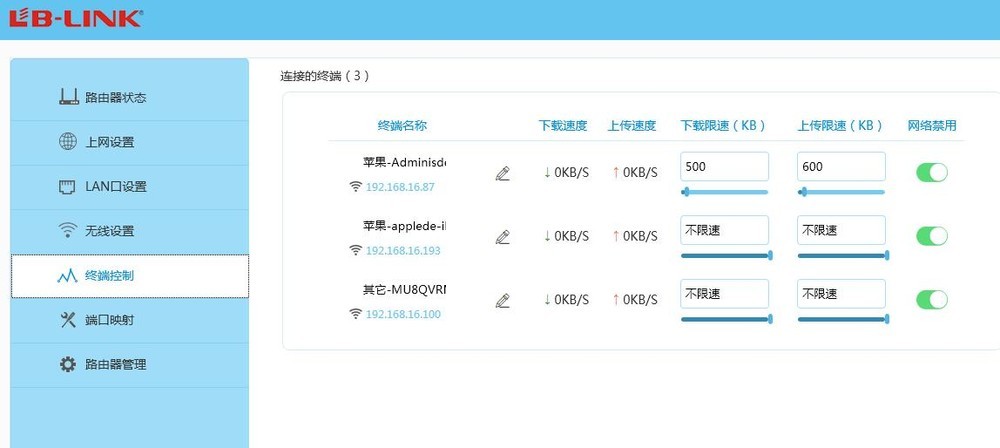This screenshot has width=1000, height=448.
Task: Edit name of 苹果-Adminisd device with pencil icon
Action: click(503, 173)
